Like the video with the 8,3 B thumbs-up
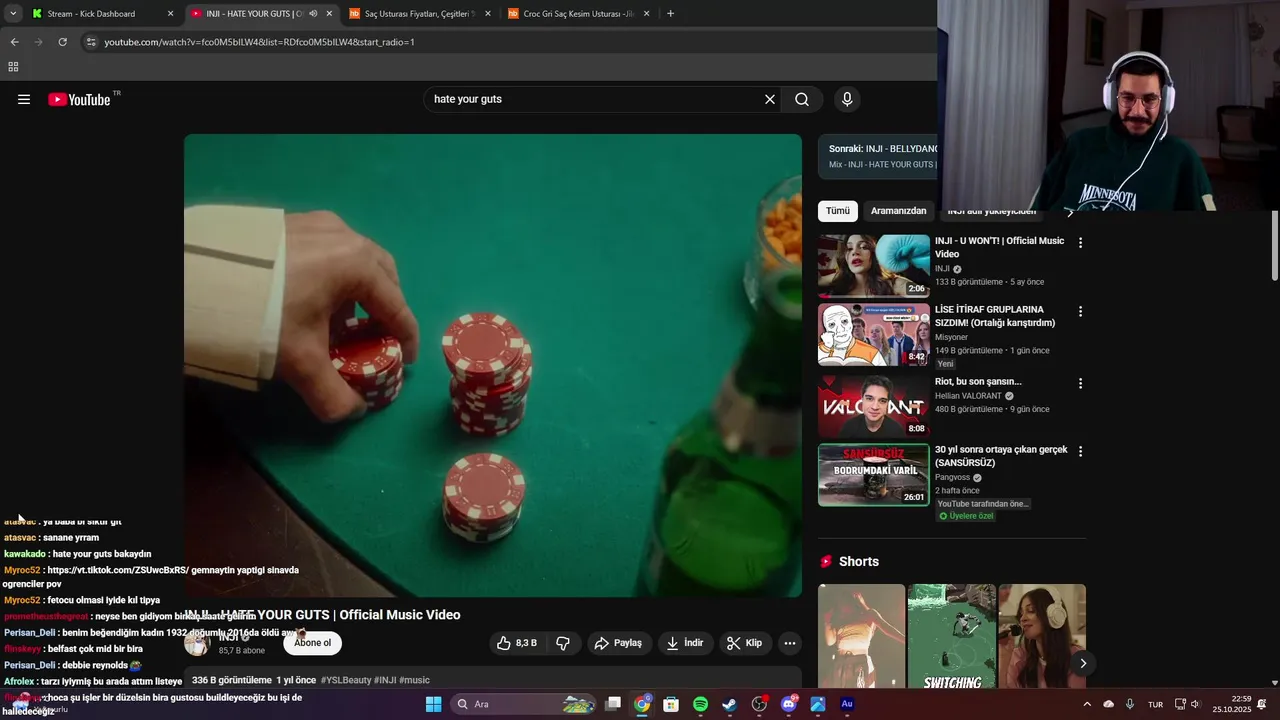The image size is (1280, 720). [x=517, y=643]
